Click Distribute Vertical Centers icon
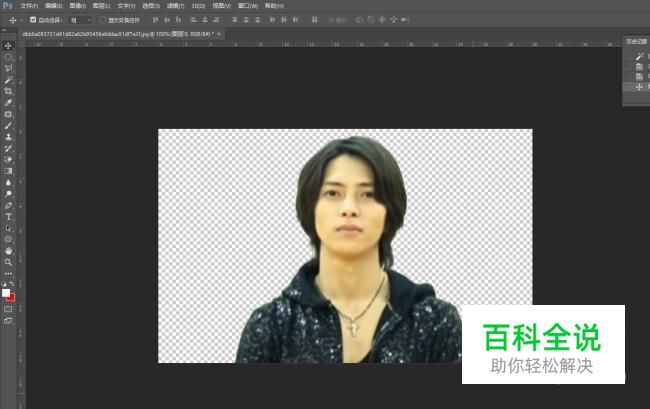The width and height of the screenshot is (650, 409). click(246, 19)
